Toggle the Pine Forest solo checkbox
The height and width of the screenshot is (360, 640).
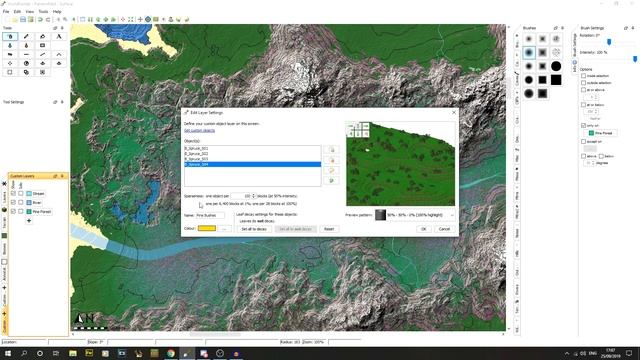(x=21, y=211)
